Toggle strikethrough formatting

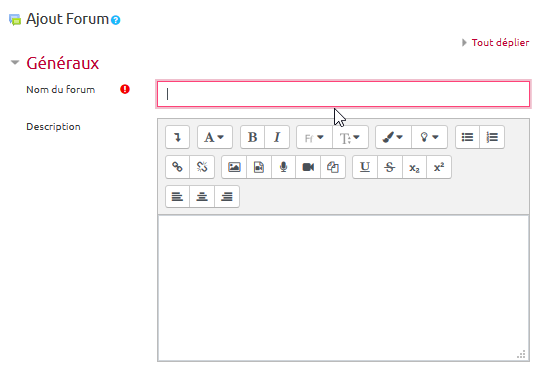coord(390,167)
